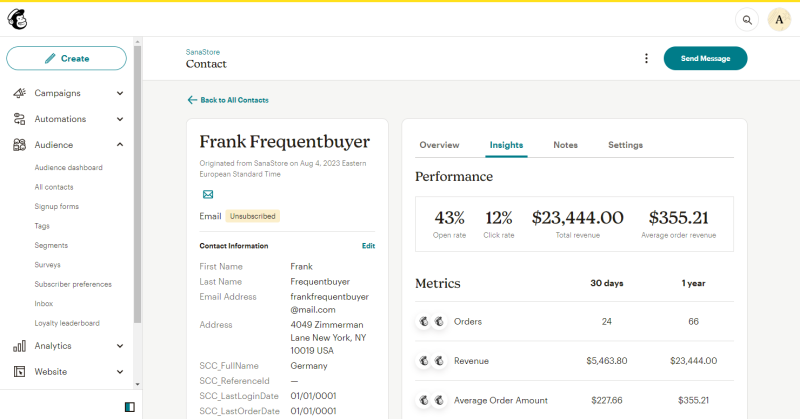Click the 1 year column header
800x419 pixels.
coord(693,283)
